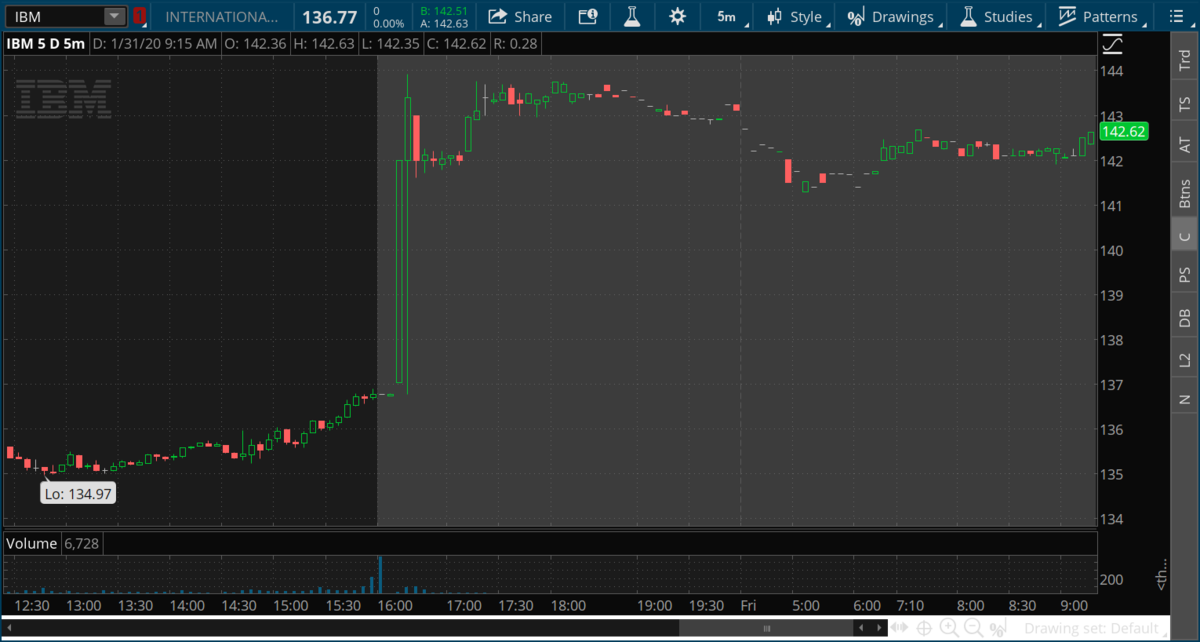
Task: Click the zoom in magnifier
Action: coord(949,628)
